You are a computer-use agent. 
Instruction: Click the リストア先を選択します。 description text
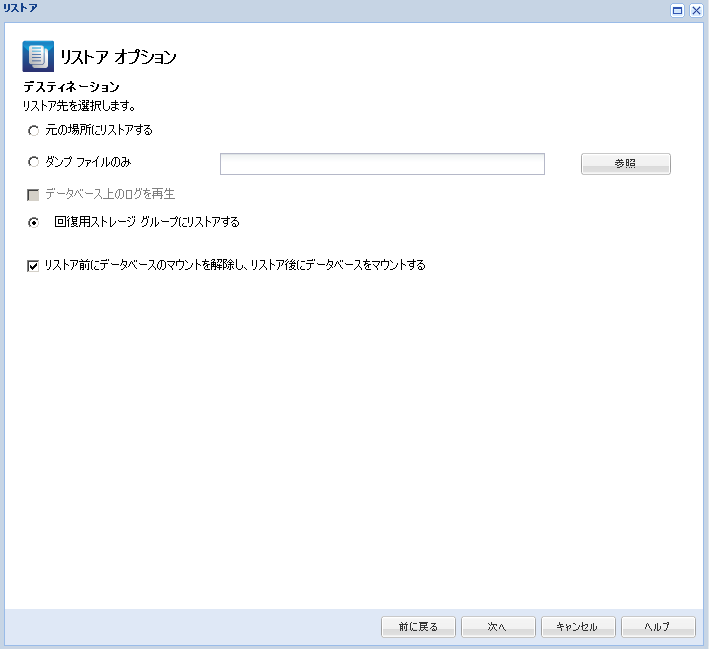79,106
